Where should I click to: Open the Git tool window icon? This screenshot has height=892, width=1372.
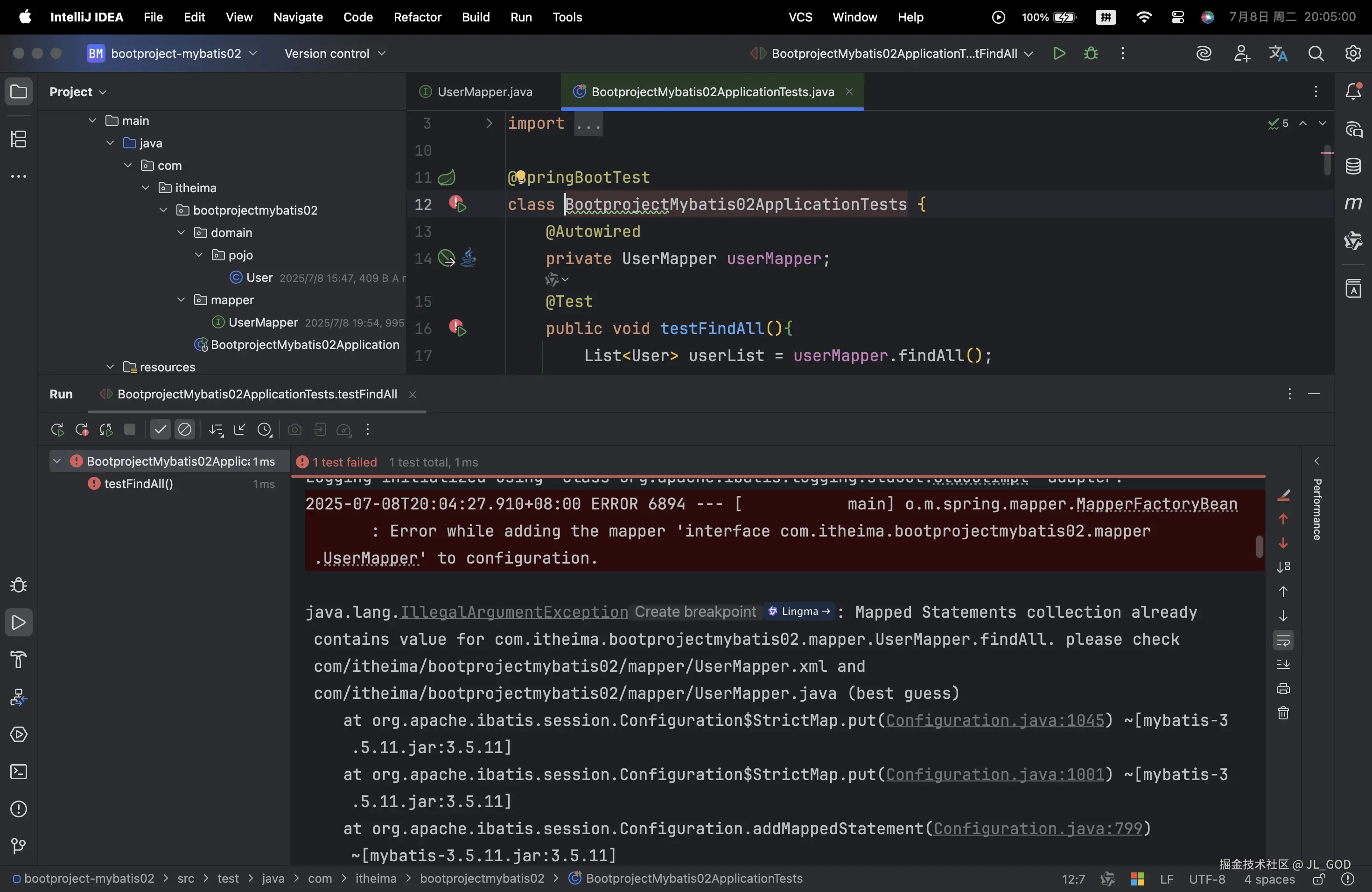pyautogui.click(x=19, y=846)
